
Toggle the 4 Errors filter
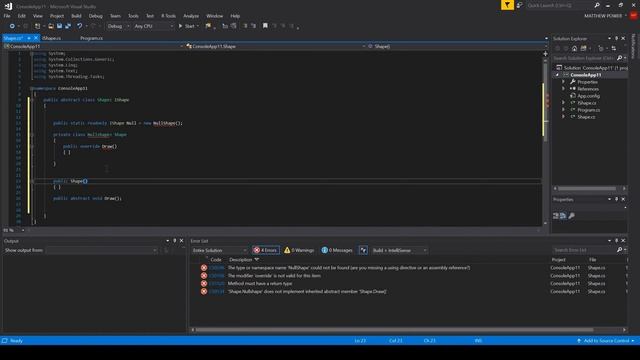tap(266, 250)
